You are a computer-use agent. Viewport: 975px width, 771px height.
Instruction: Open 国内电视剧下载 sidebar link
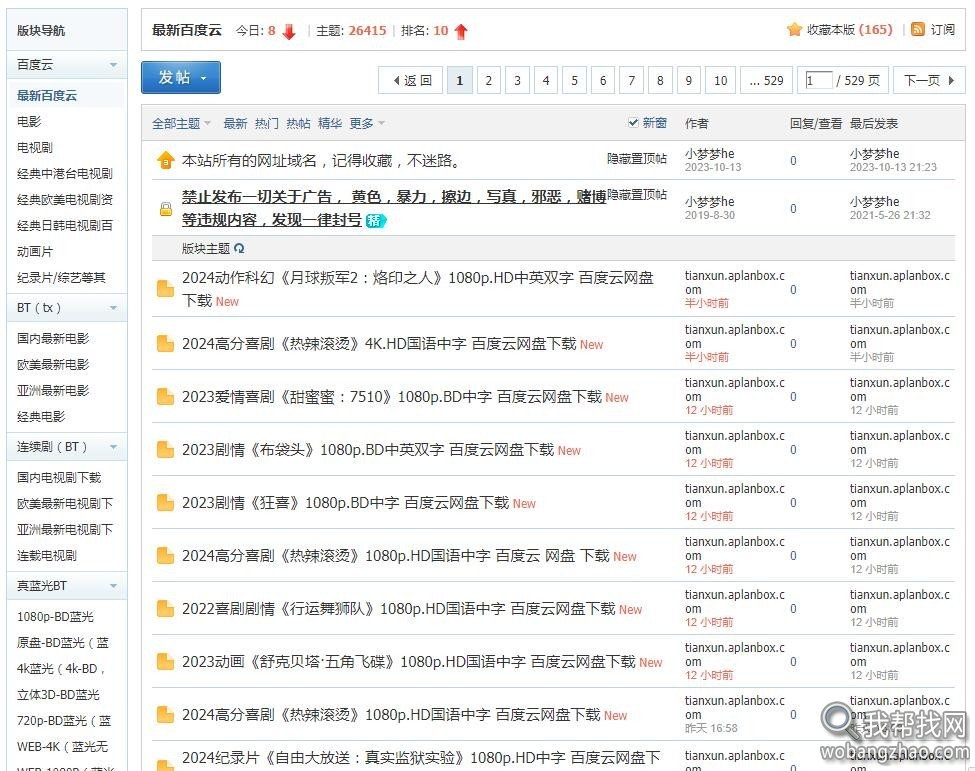(59, 478)
